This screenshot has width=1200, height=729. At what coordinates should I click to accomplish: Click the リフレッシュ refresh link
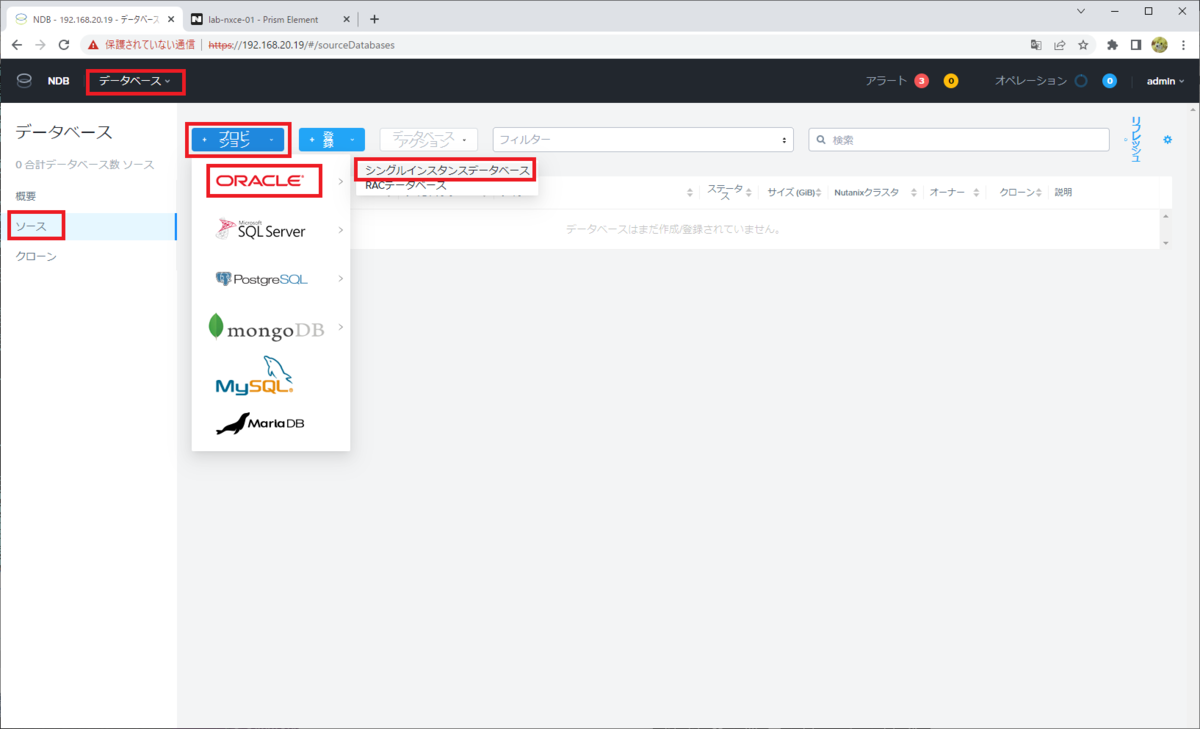(1134, 140)
